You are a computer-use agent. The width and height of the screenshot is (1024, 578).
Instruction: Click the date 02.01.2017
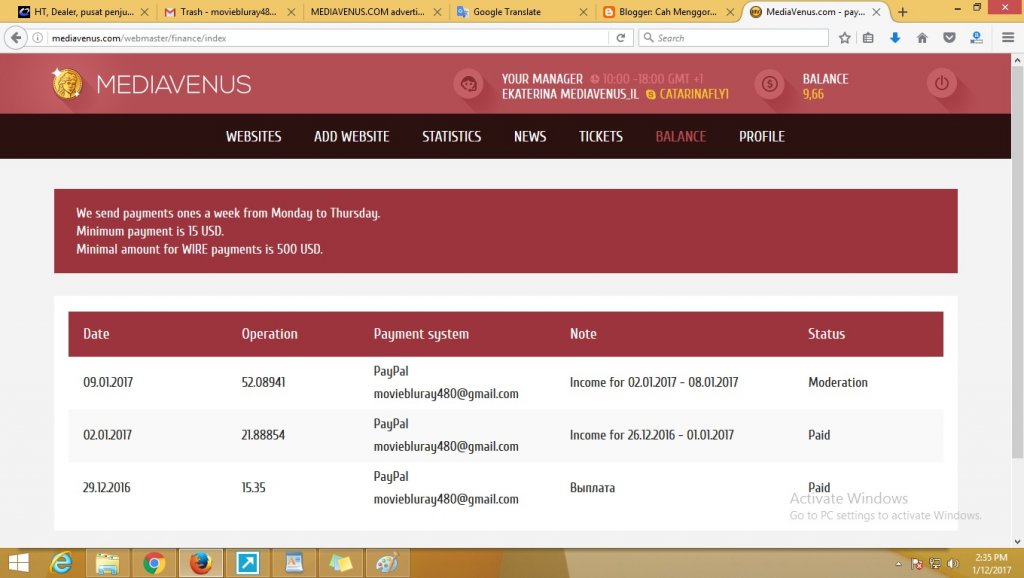(x=107, y=435)
